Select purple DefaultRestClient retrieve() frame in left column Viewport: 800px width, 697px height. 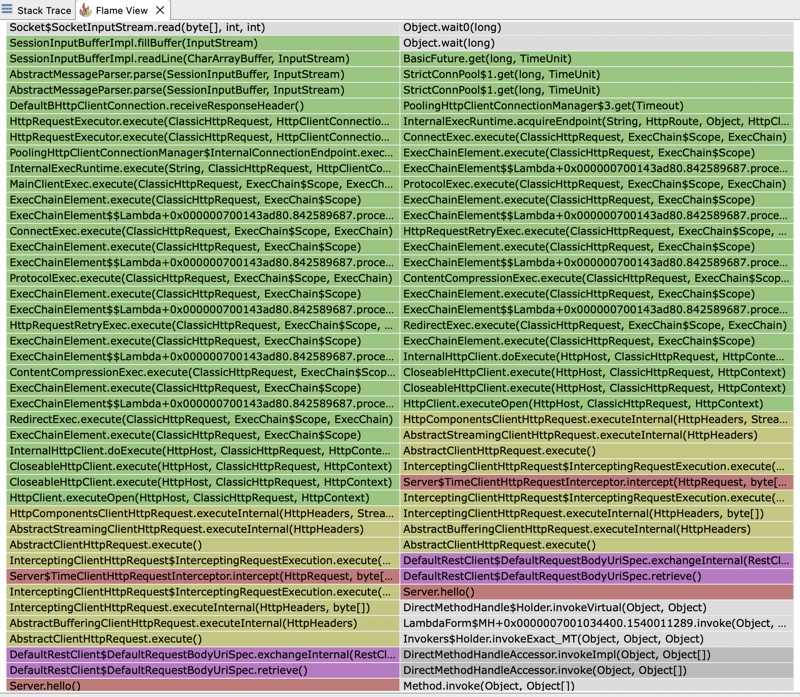click(203, 670)
